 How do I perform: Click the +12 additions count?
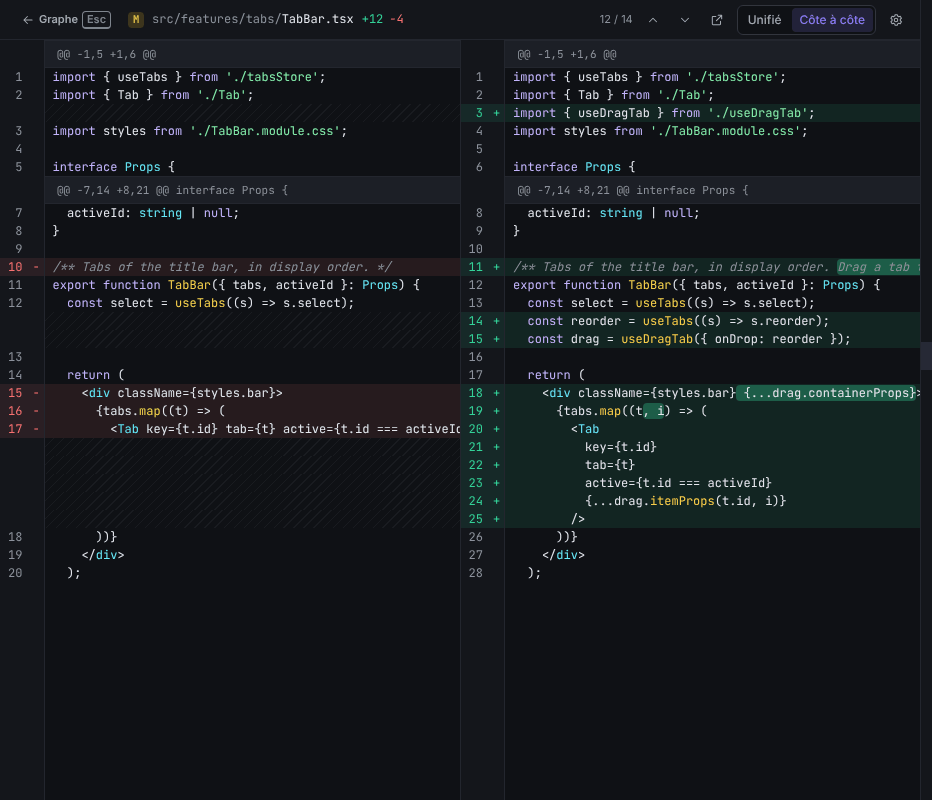[x=372, y=19]
